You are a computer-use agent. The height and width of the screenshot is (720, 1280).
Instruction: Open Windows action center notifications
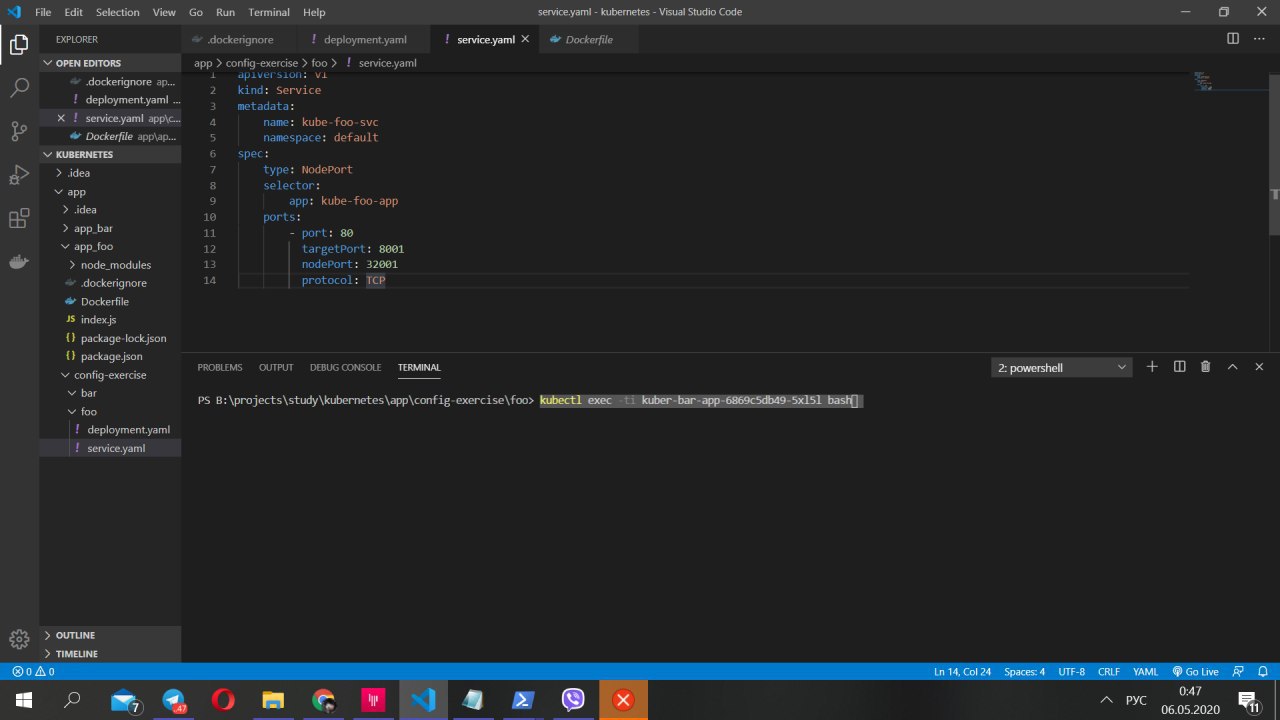click(x=1248, y=700)
